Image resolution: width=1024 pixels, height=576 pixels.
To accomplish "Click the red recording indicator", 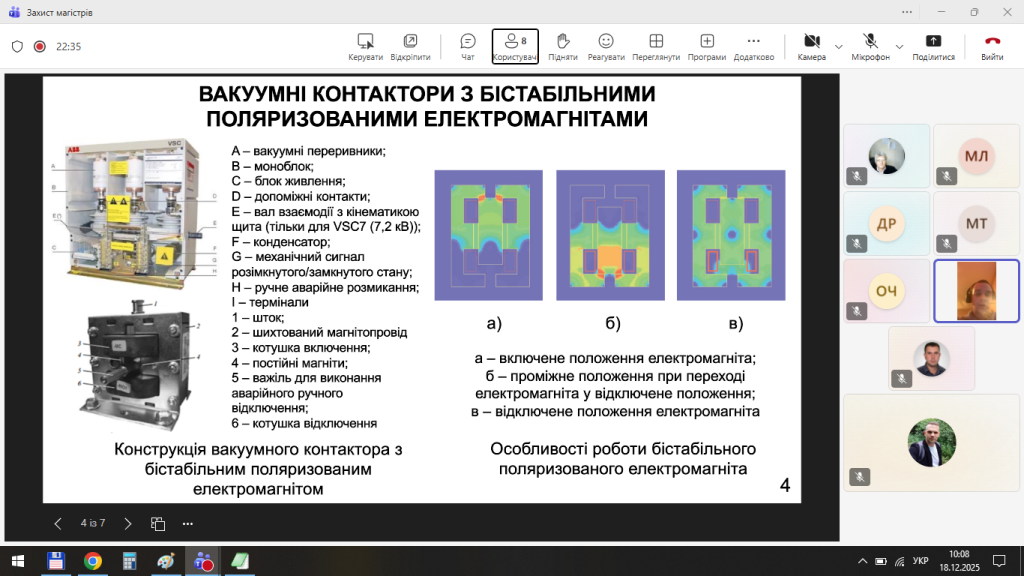I will pyautogui.click(x=40, y=46).
